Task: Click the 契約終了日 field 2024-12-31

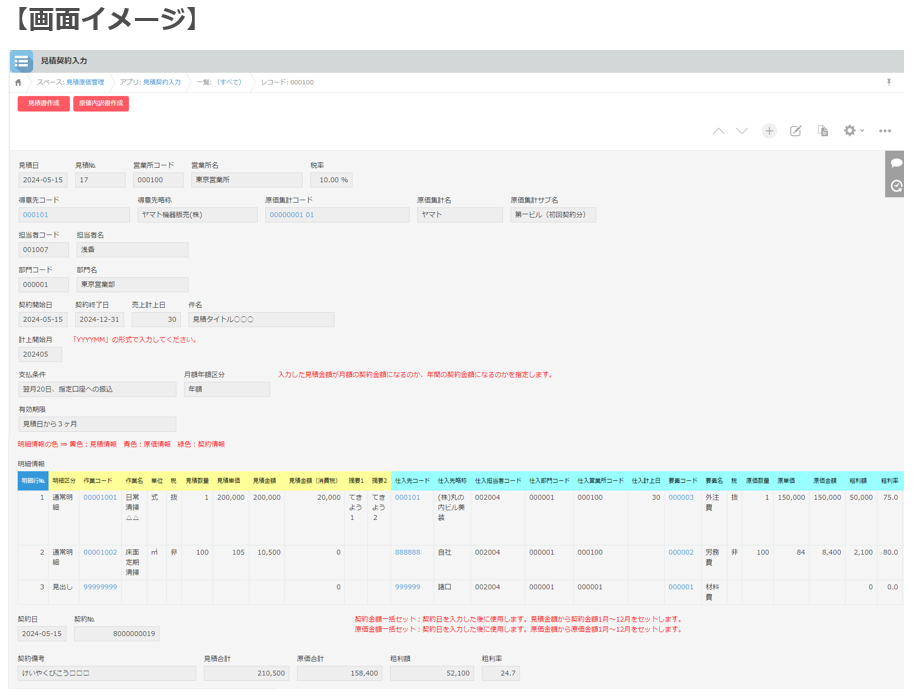Action: click(x=99, y=320)
